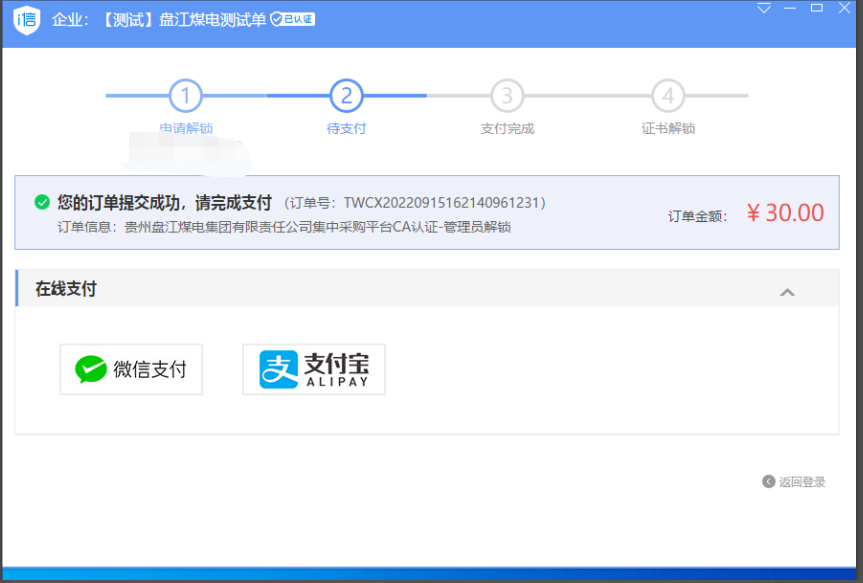
Task: Click the back arrow icon beside 返回登录
Action: [768, 481]
